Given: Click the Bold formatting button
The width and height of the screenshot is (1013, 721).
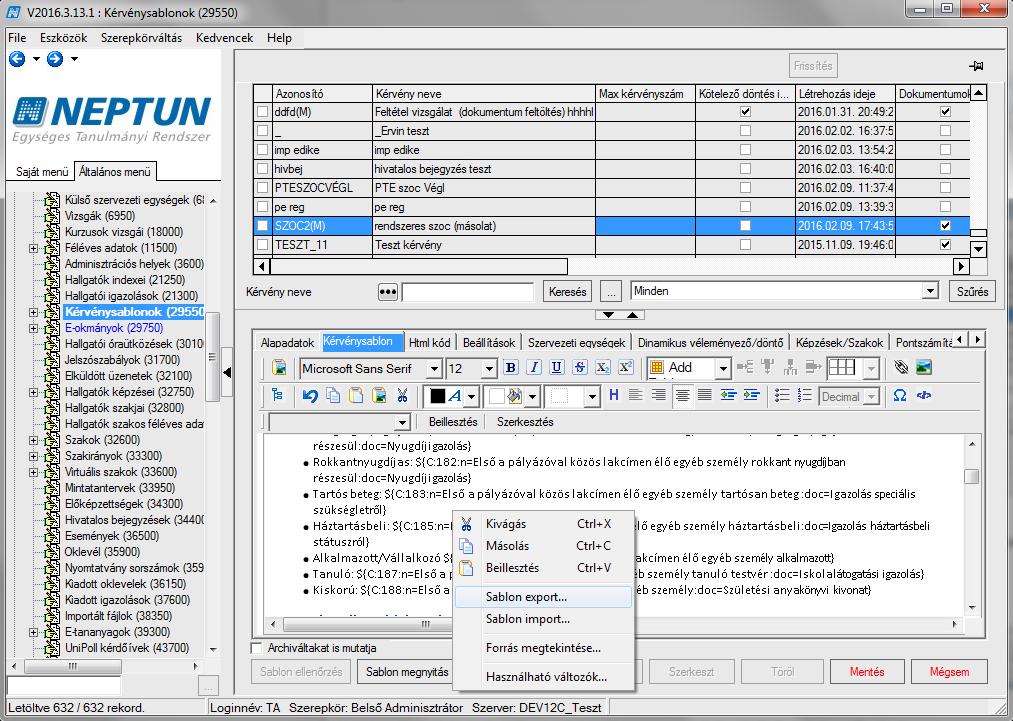Looking at the screenshot, I should click(x=510, y=368).
